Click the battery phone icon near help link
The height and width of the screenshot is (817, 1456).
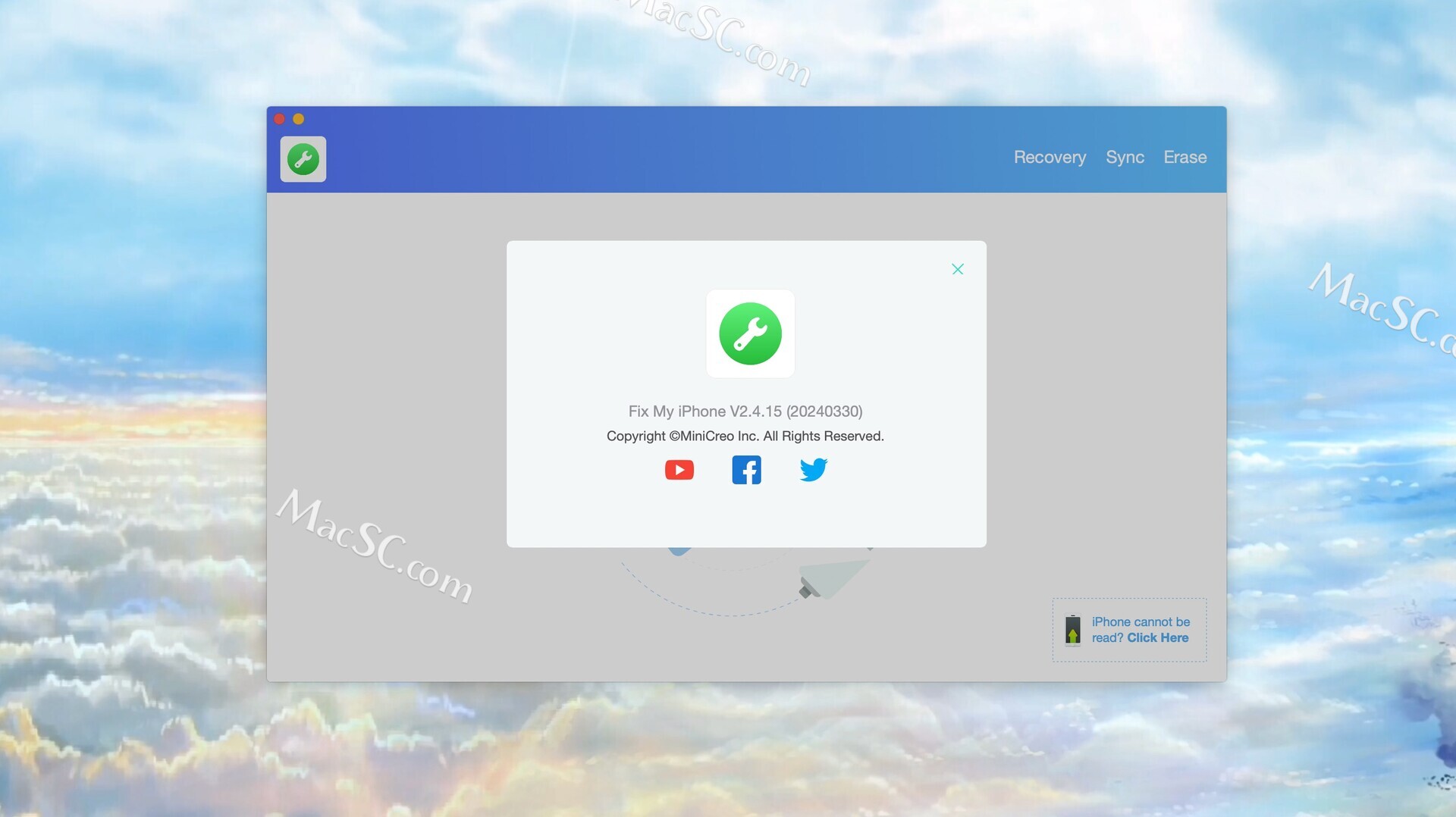pyautogui.click(x=1072, y=630)
